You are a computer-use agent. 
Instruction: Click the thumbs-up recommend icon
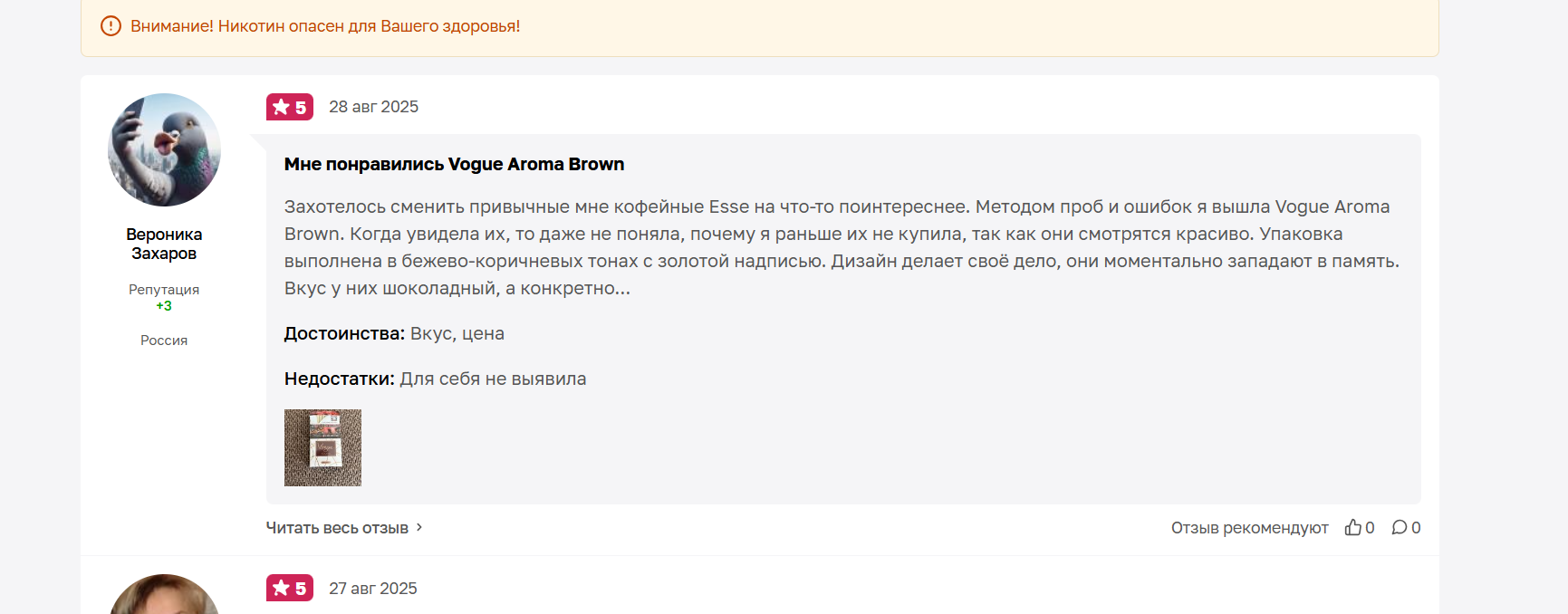[x=1353, y=527]
